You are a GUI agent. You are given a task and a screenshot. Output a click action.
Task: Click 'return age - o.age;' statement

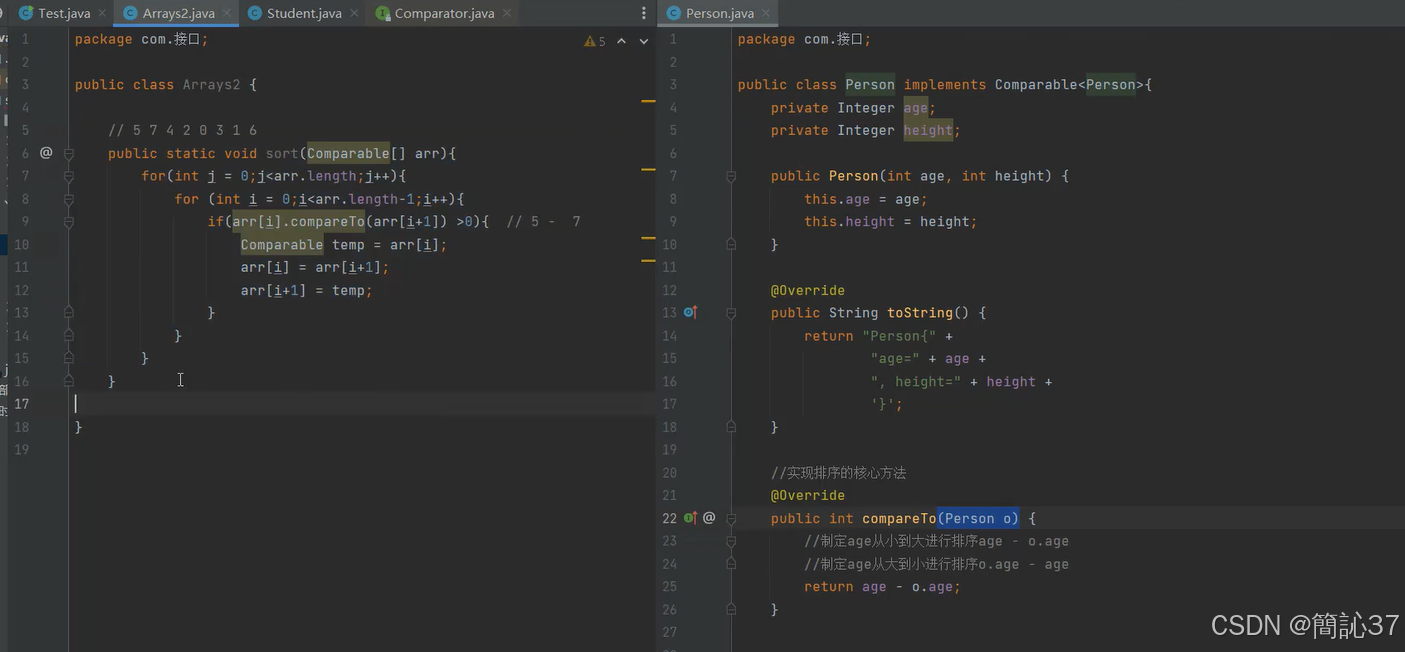883,587
